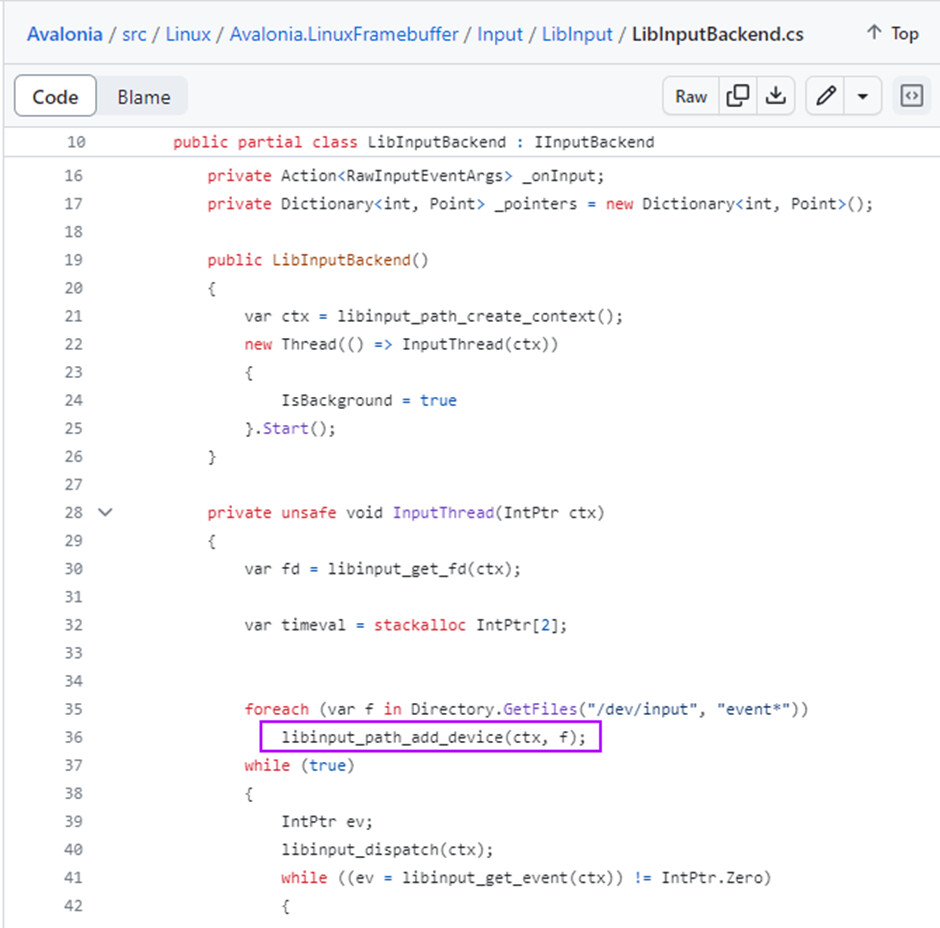Download the raw file icon
This screenshot has height=928, width=940.
click(x=775, y=96)
